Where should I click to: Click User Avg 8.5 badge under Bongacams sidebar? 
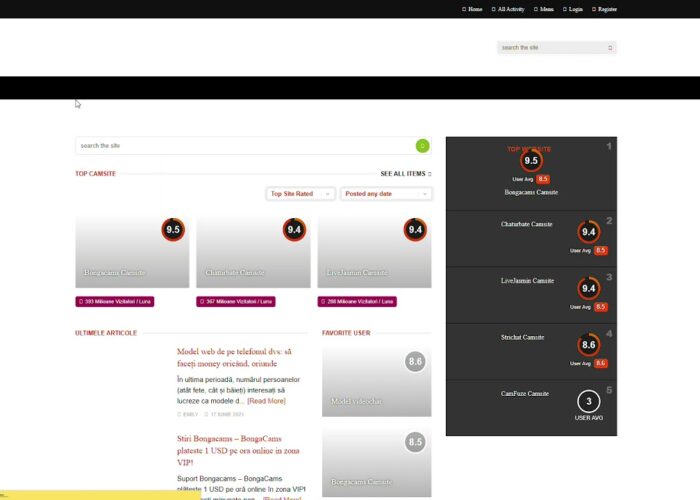pyautogui.click(x=543, y=179)
